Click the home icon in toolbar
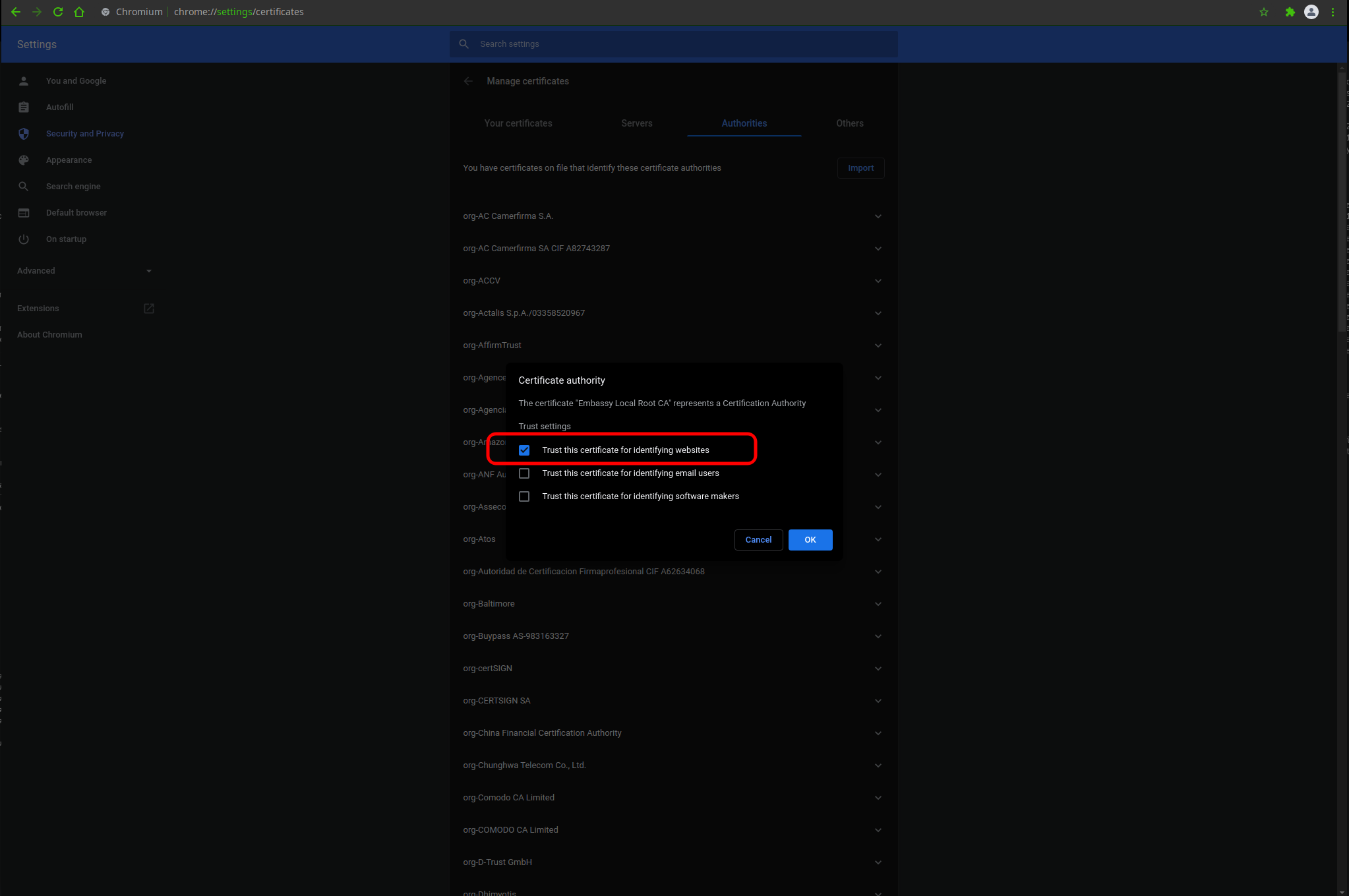The image size is (1349, 896). click(79, 12)
